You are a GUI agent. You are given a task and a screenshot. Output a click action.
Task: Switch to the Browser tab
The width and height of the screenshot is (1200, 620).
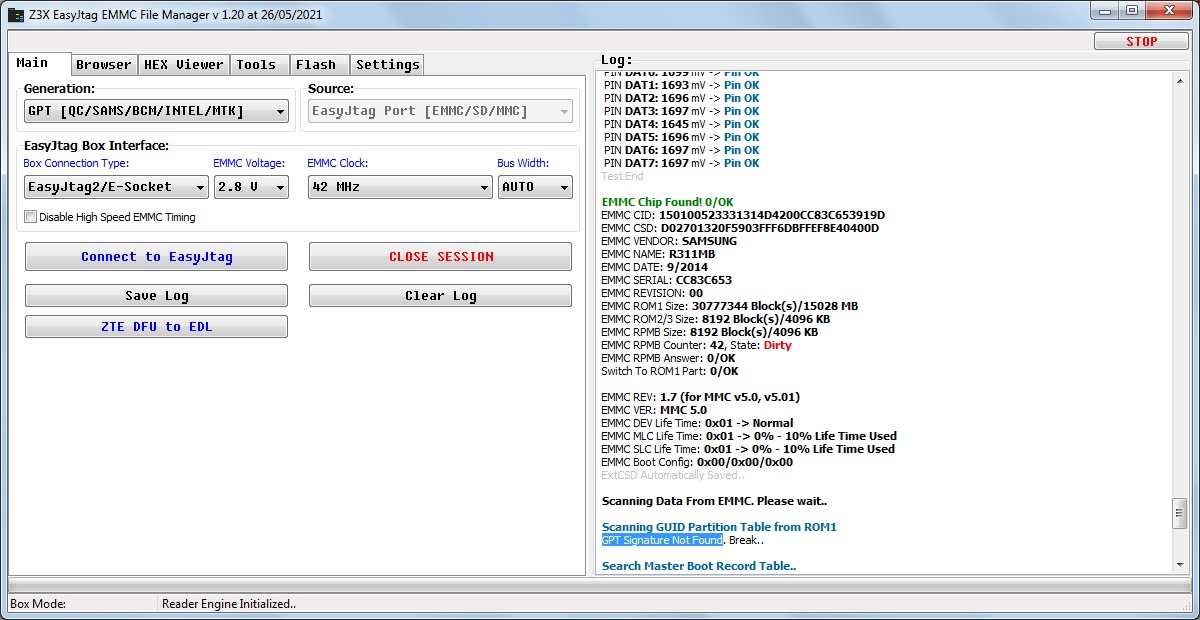104,65
